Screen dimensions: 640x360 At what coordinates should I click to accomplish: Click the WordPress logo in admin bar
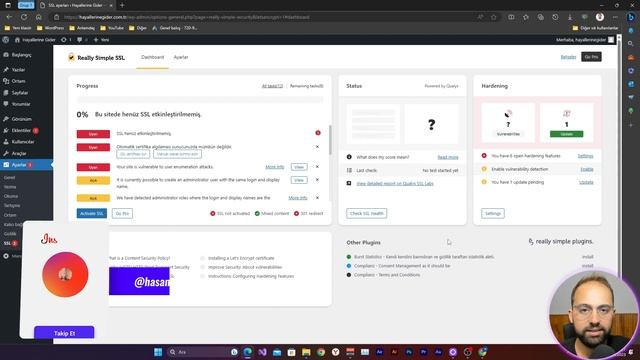pos(6,40)
